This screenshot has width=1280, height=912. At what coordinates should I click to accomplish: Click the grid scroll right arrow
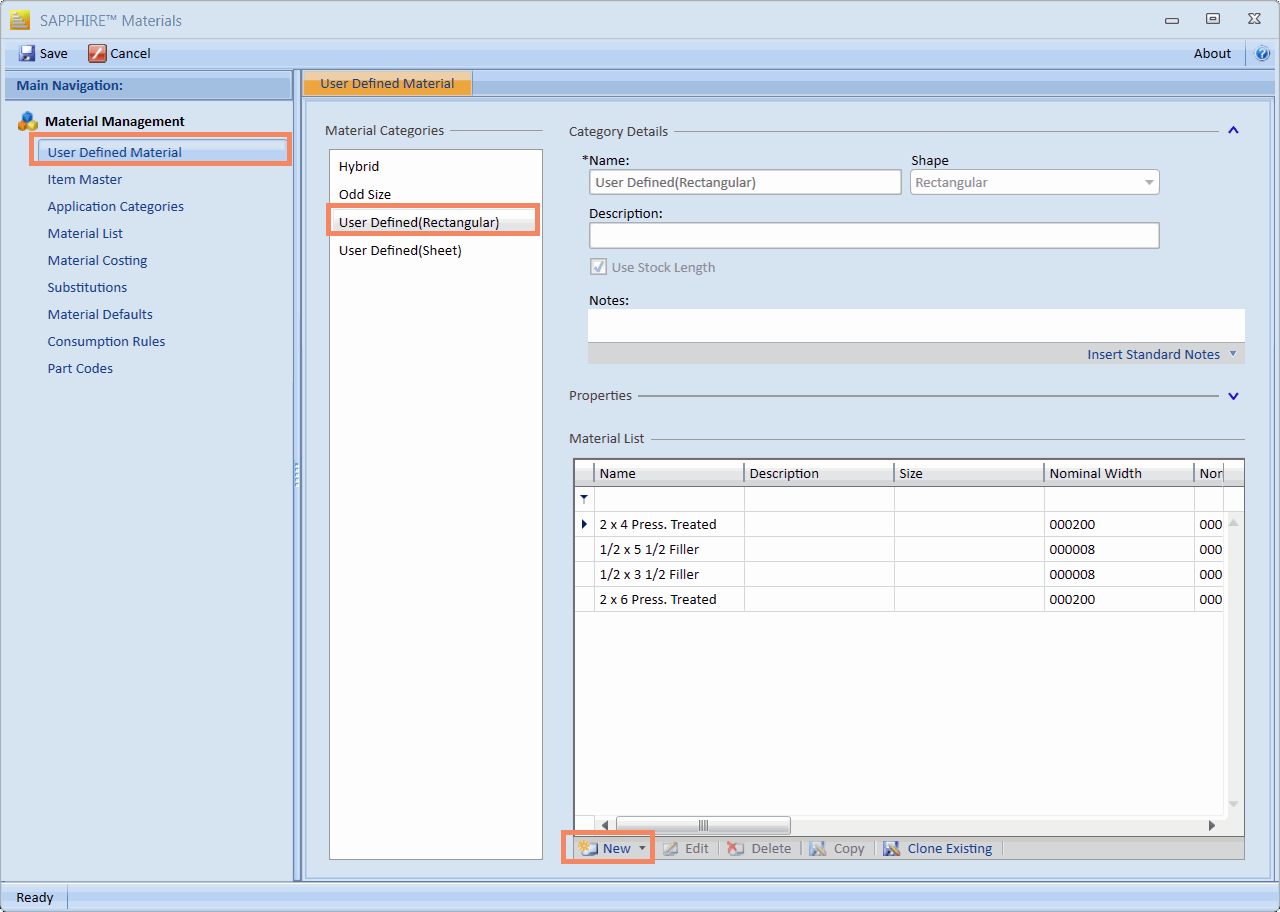click(x=1212, y=825)
